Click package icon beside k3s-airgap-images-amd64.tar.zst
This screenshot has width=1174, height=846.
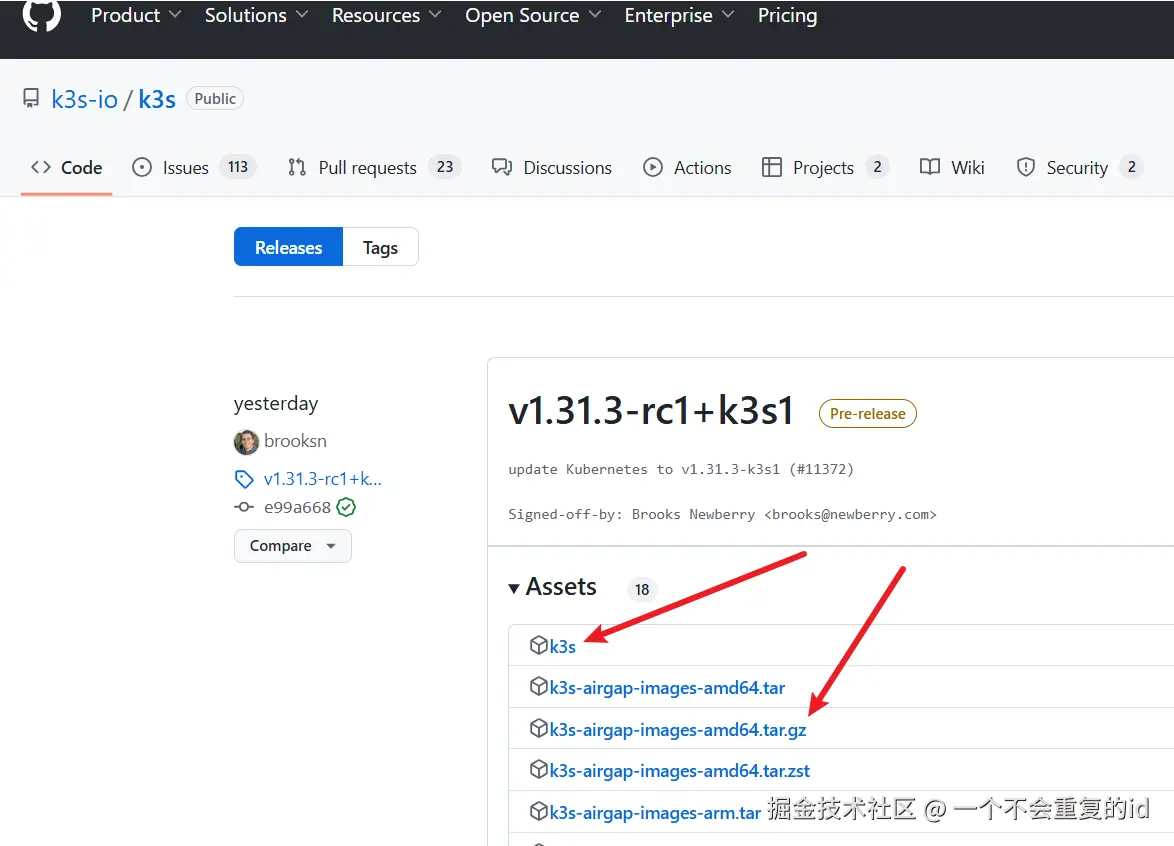click(539, 769)
